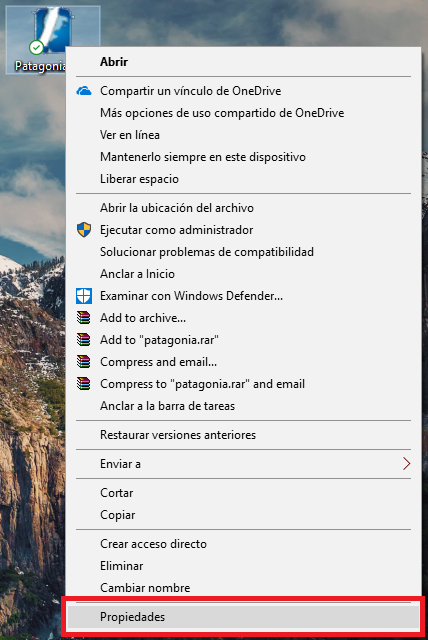Image resolution: width=428 pixels, height=640 pixels.
Task: Click the WinRAR icon beside Add to archive
Action: (x=84, y=318)
